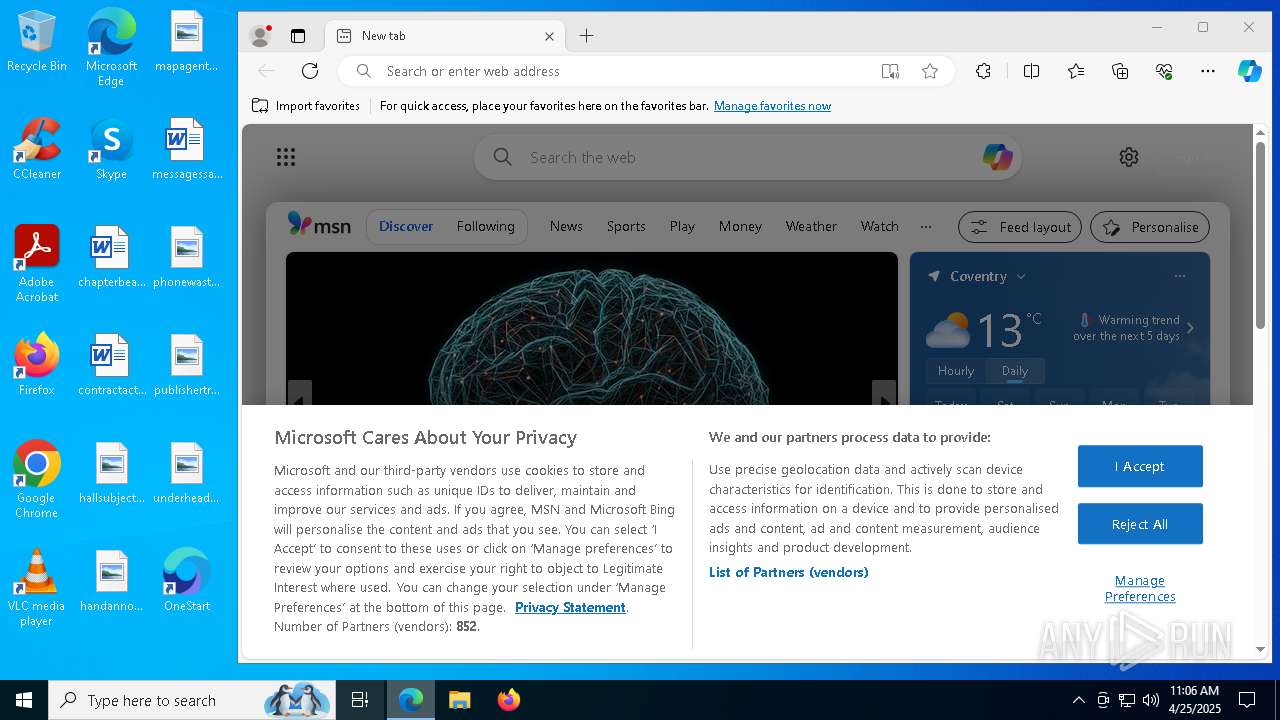Image resolution: width=1280 pixels, height=720 pixels.
Task: Click Import favorites on favorites bar
Action: coord(306,106)
